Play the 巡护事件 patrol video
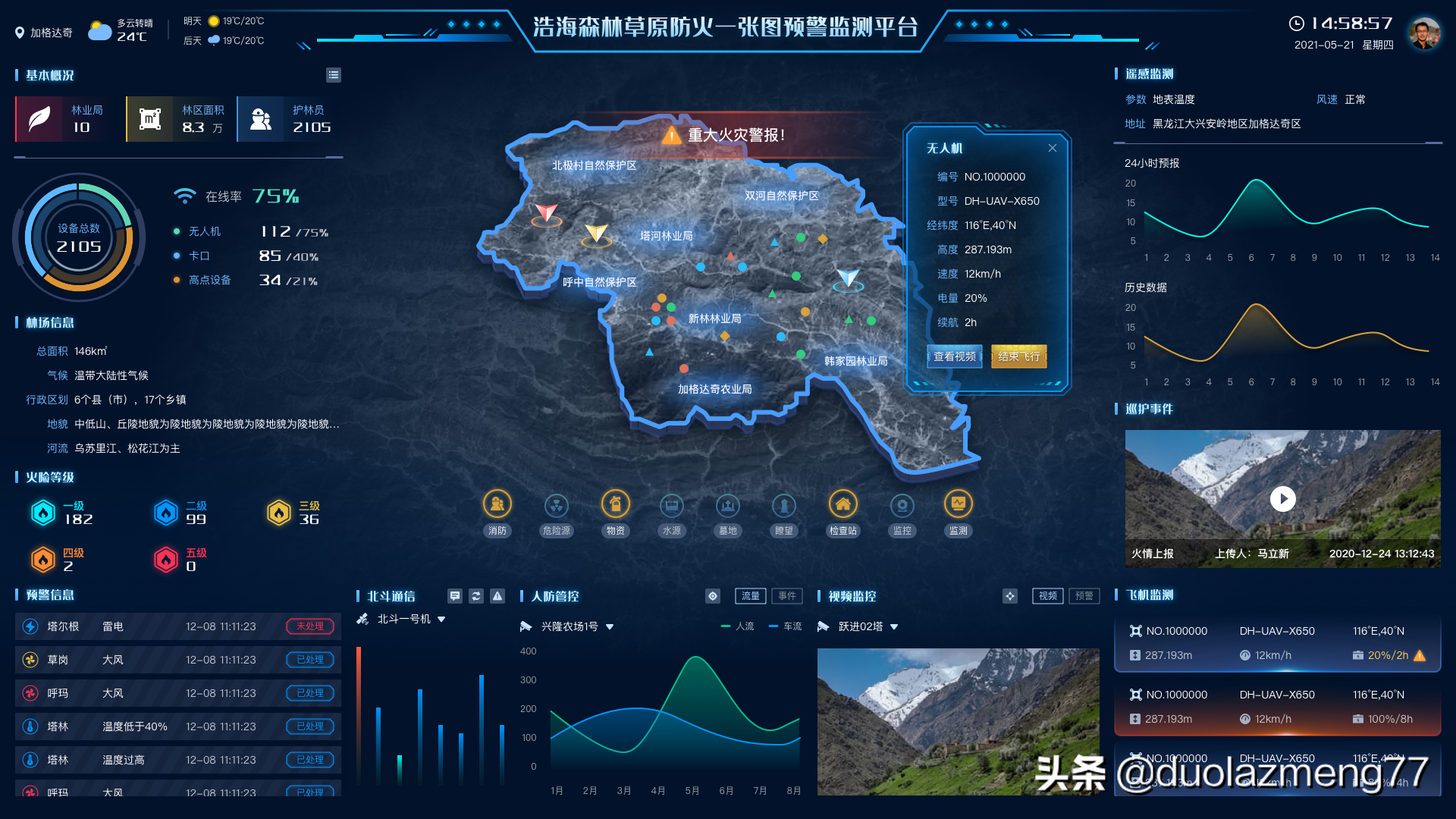Image resolution: width=1456 pixels, height=819 pixels. 1282,499
